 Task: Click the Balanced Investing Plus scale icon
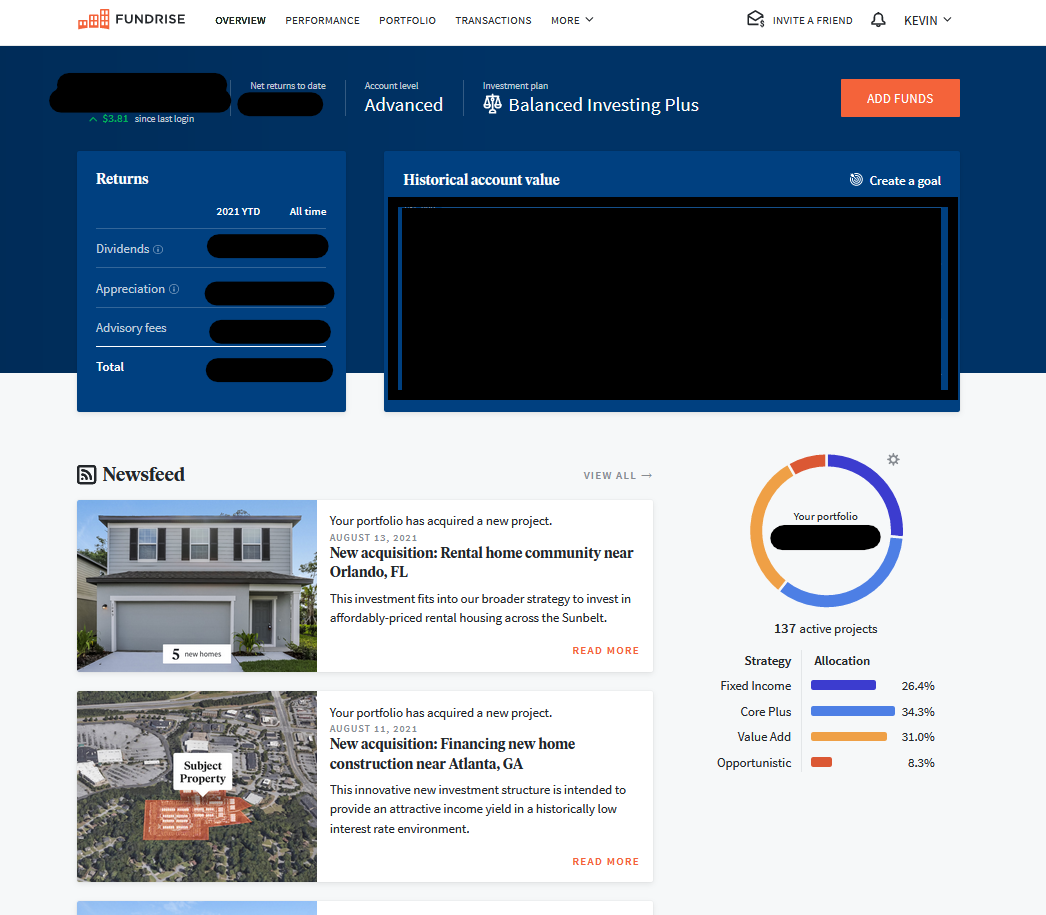492,105
